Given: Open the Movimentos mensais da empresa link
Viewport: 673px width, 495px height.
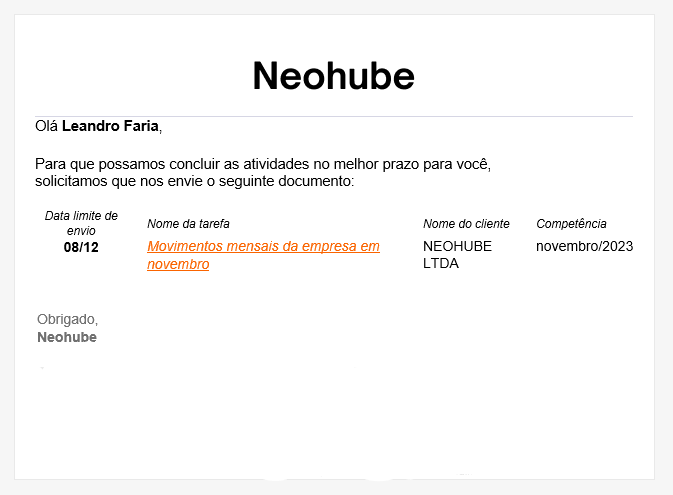Looking at the screenshot, I should [x=263, y=255].
